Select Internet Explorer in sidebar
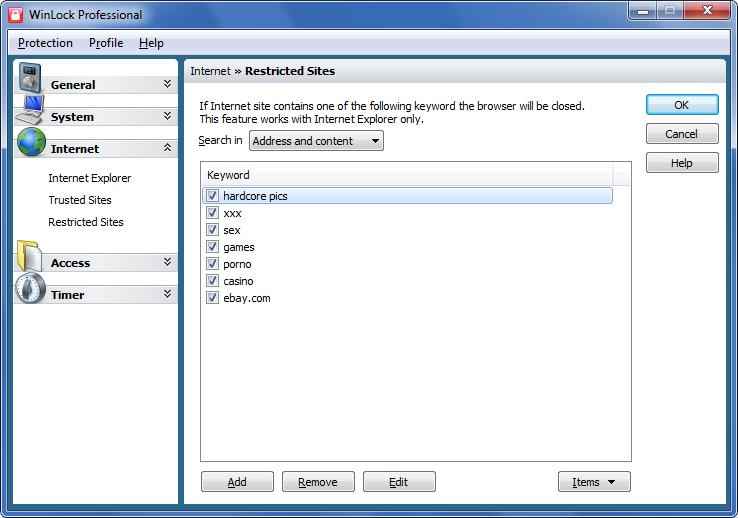This screenshot has width=738, height=518. click(89, 178)
